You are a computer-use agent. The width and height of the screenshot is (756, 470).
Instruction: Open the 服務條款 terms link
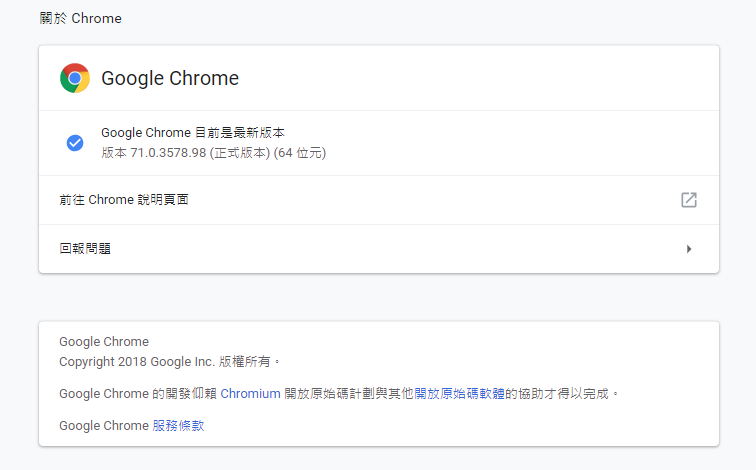click(x=178, y=426)
